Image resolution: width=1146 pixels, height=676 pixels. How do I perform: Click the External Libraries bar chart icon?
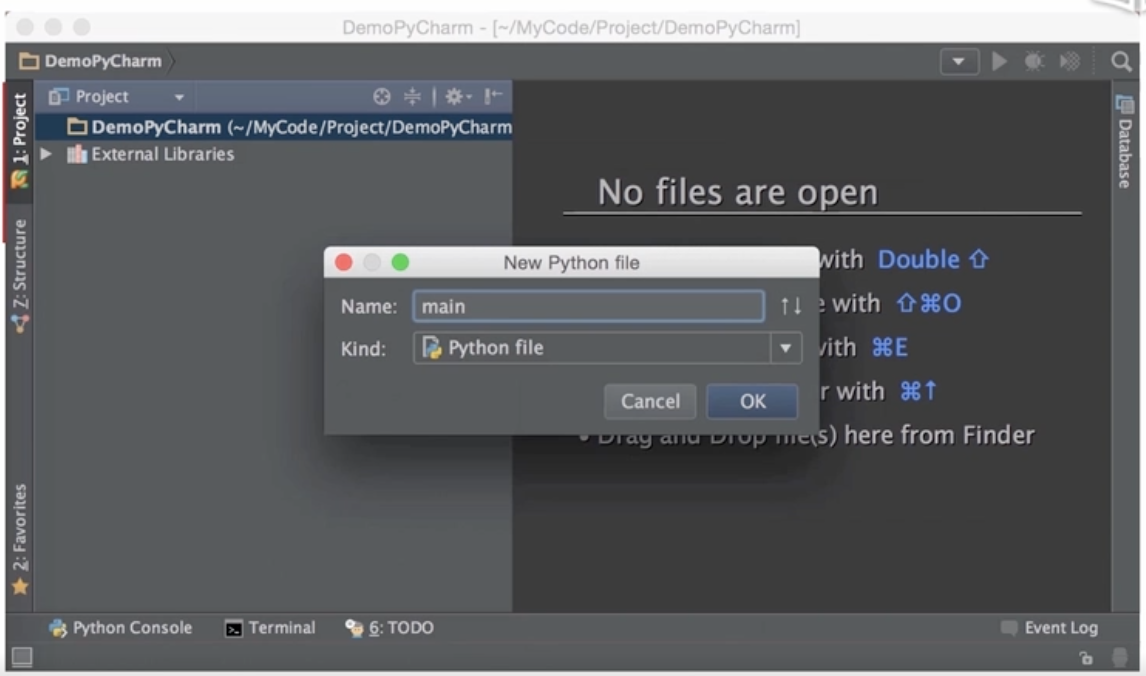77,154
